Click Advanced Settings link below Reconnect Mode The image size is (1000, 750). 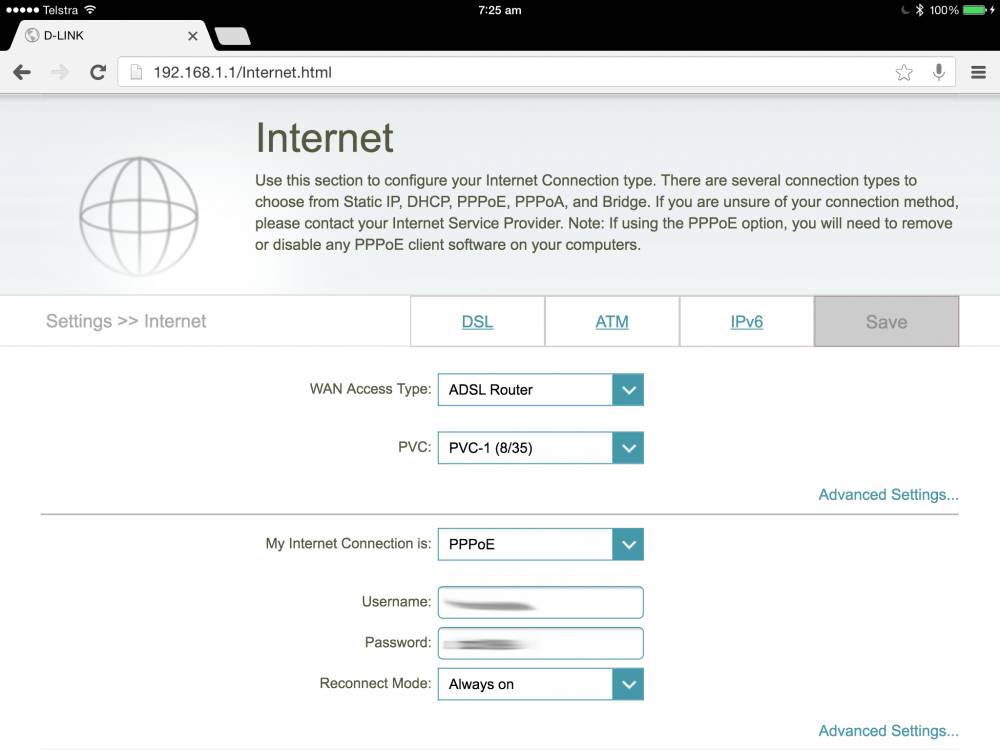point(888,730)
